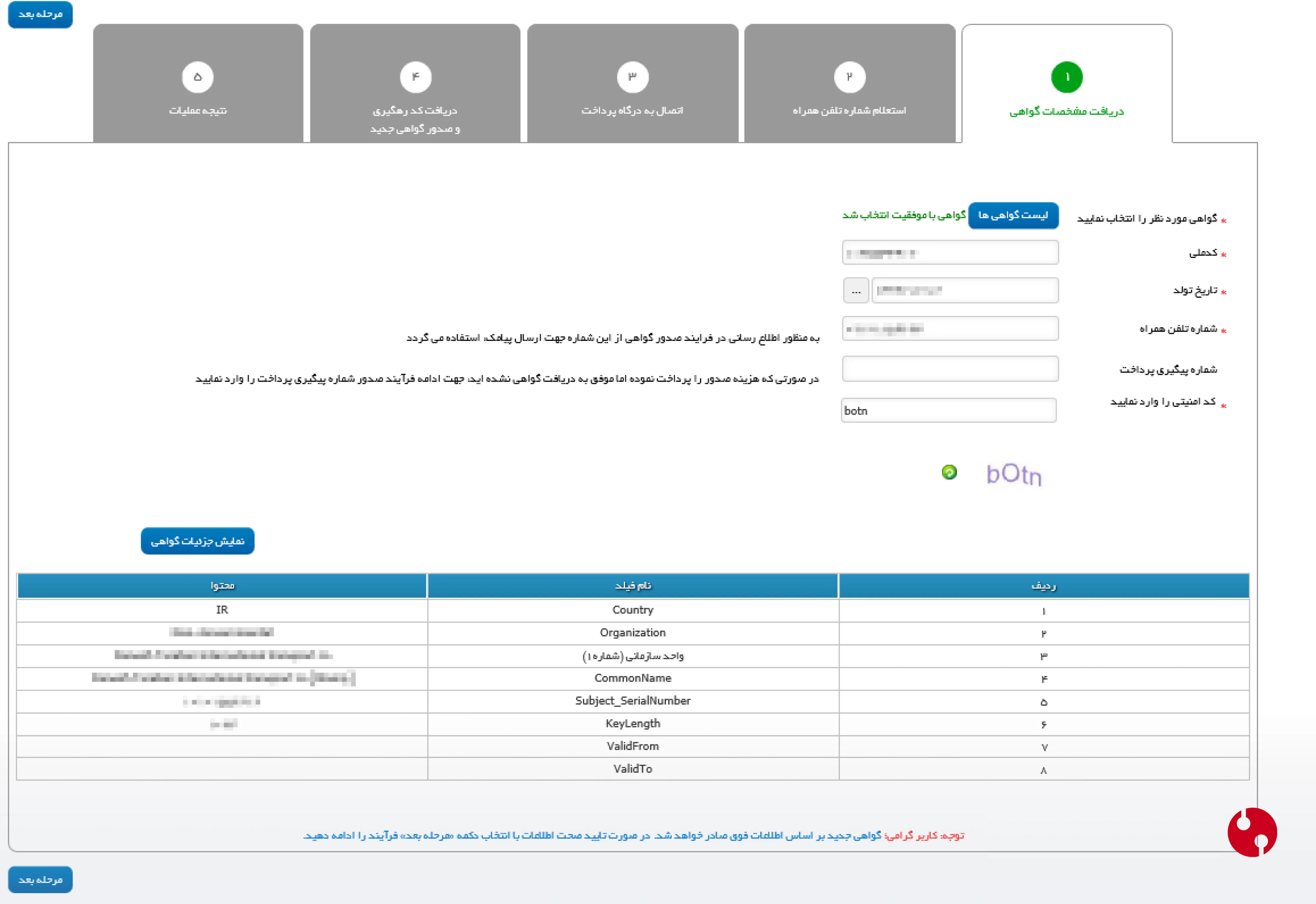
Task: Click the green captcha refresh icon
Action: coord(949,472)
